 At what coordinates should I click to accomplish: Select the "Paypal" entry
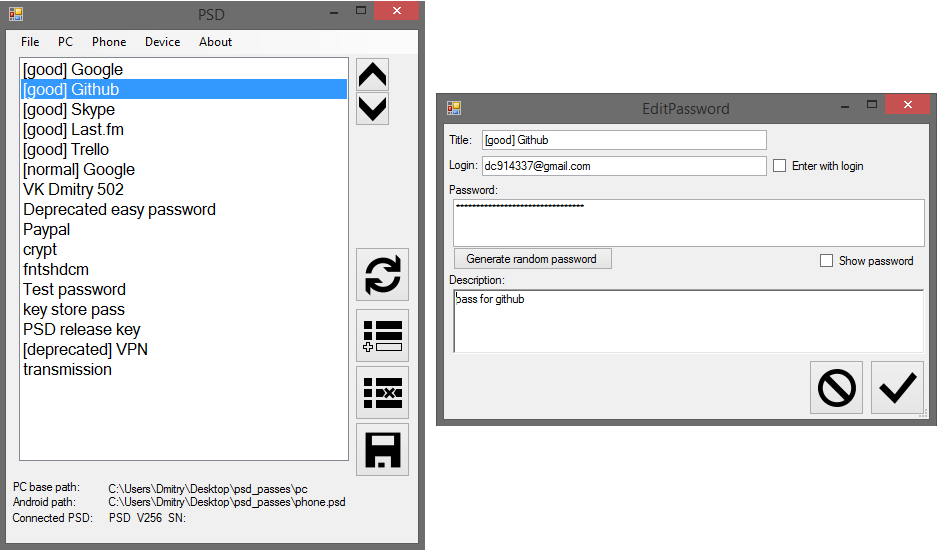click(x=184, y=230)
